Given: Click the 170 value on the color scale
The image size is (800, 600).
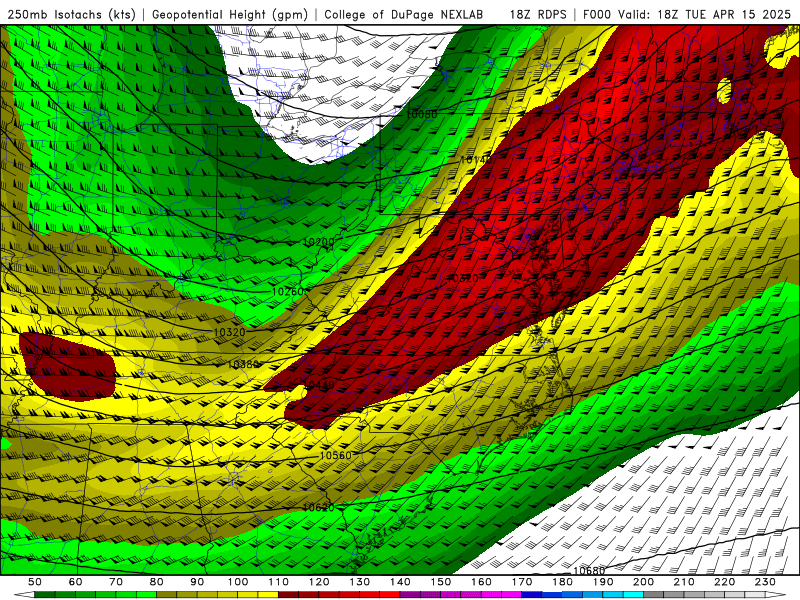Looking at the screenshot, I should click(x=522, y=582).
